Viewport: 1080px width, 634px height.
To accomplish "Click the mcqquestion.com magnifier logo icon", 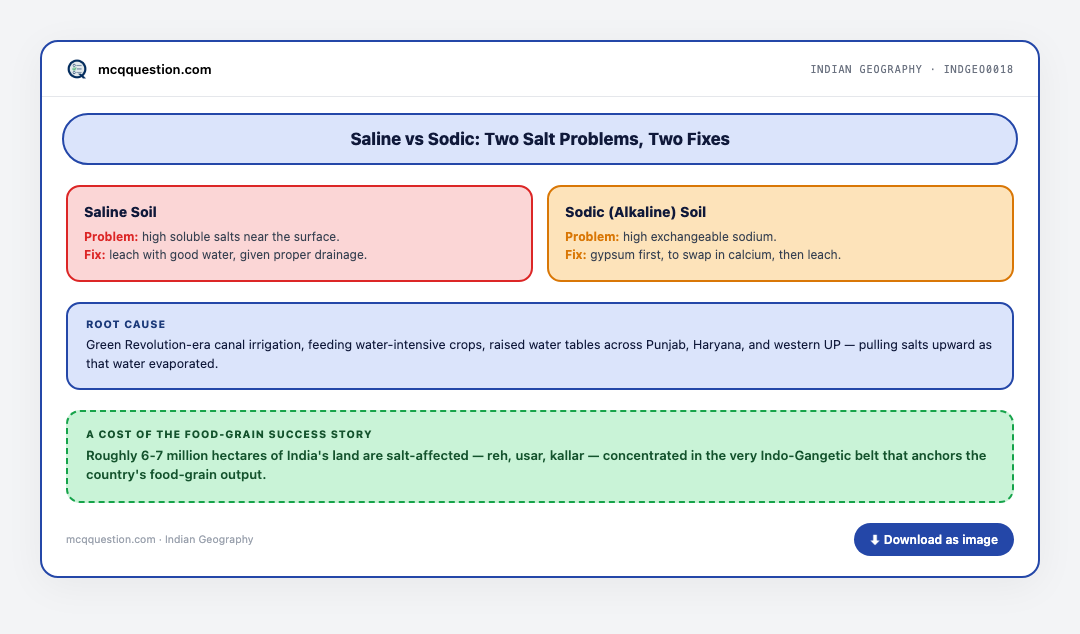I will (x=77, y=69).
